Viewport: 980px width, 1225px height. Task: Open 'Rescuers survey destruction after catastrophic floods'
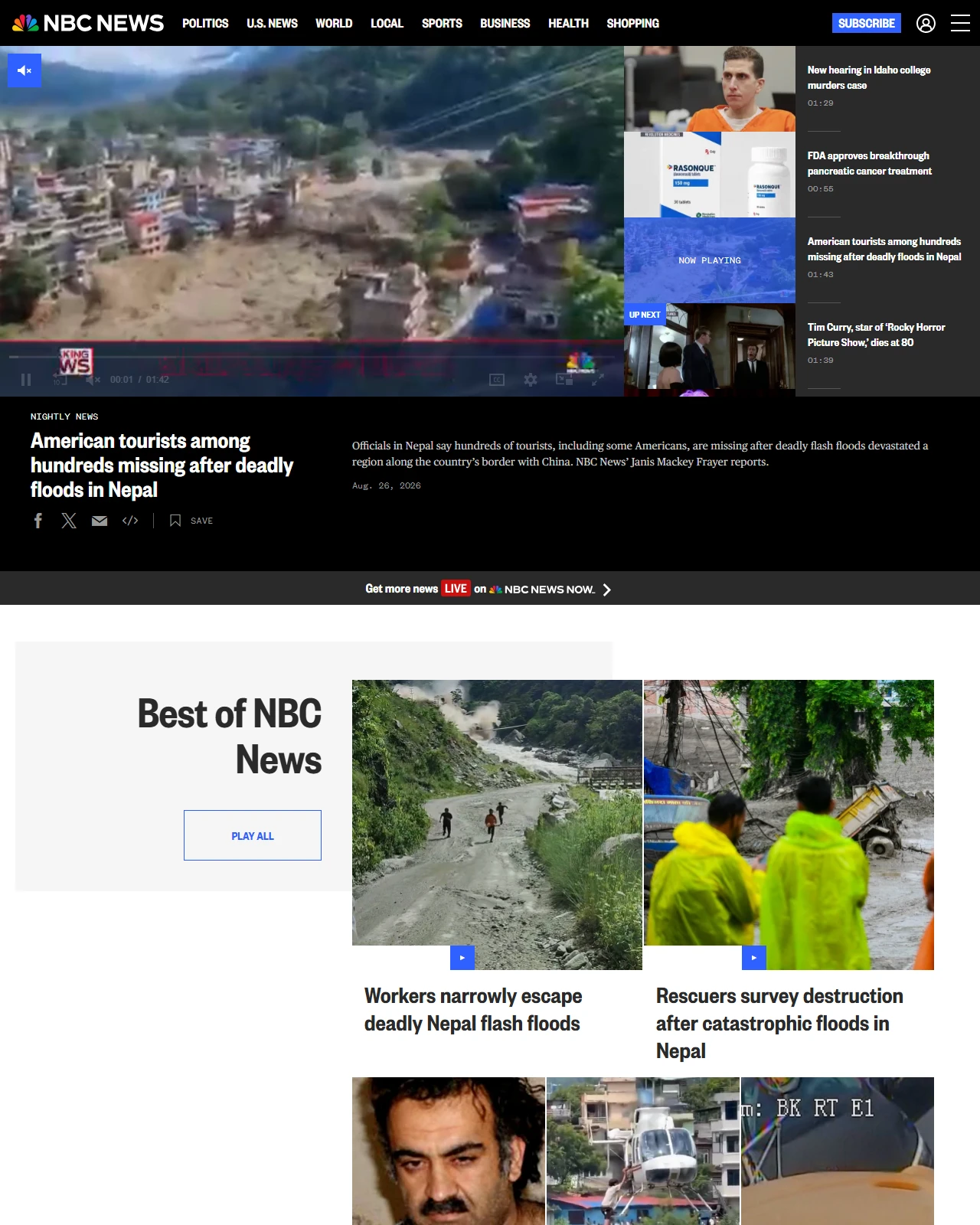(x=779, y=1024)
